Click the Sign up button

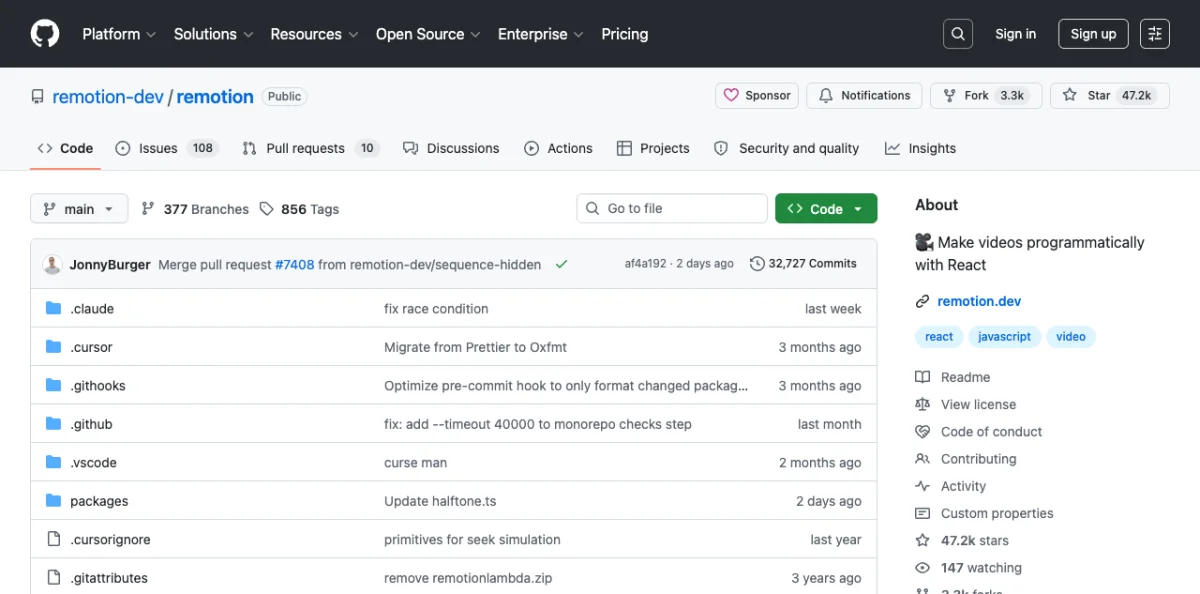1093,34
